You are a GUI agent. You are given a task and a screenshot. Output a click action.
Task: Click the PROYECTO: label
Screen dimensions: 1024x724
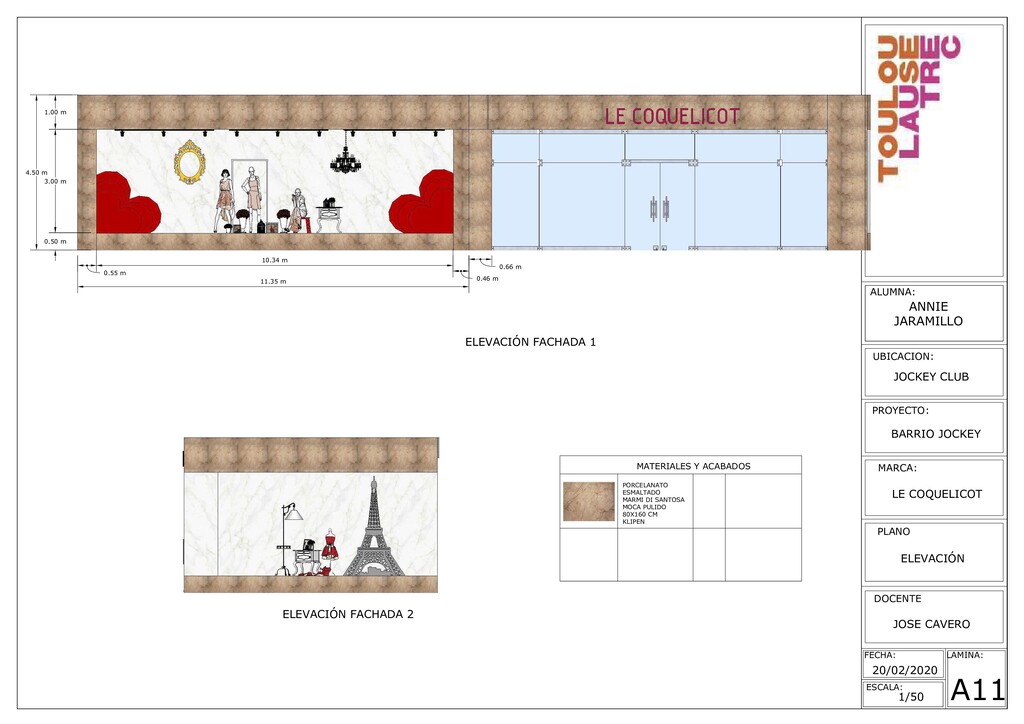click(901, 411)
